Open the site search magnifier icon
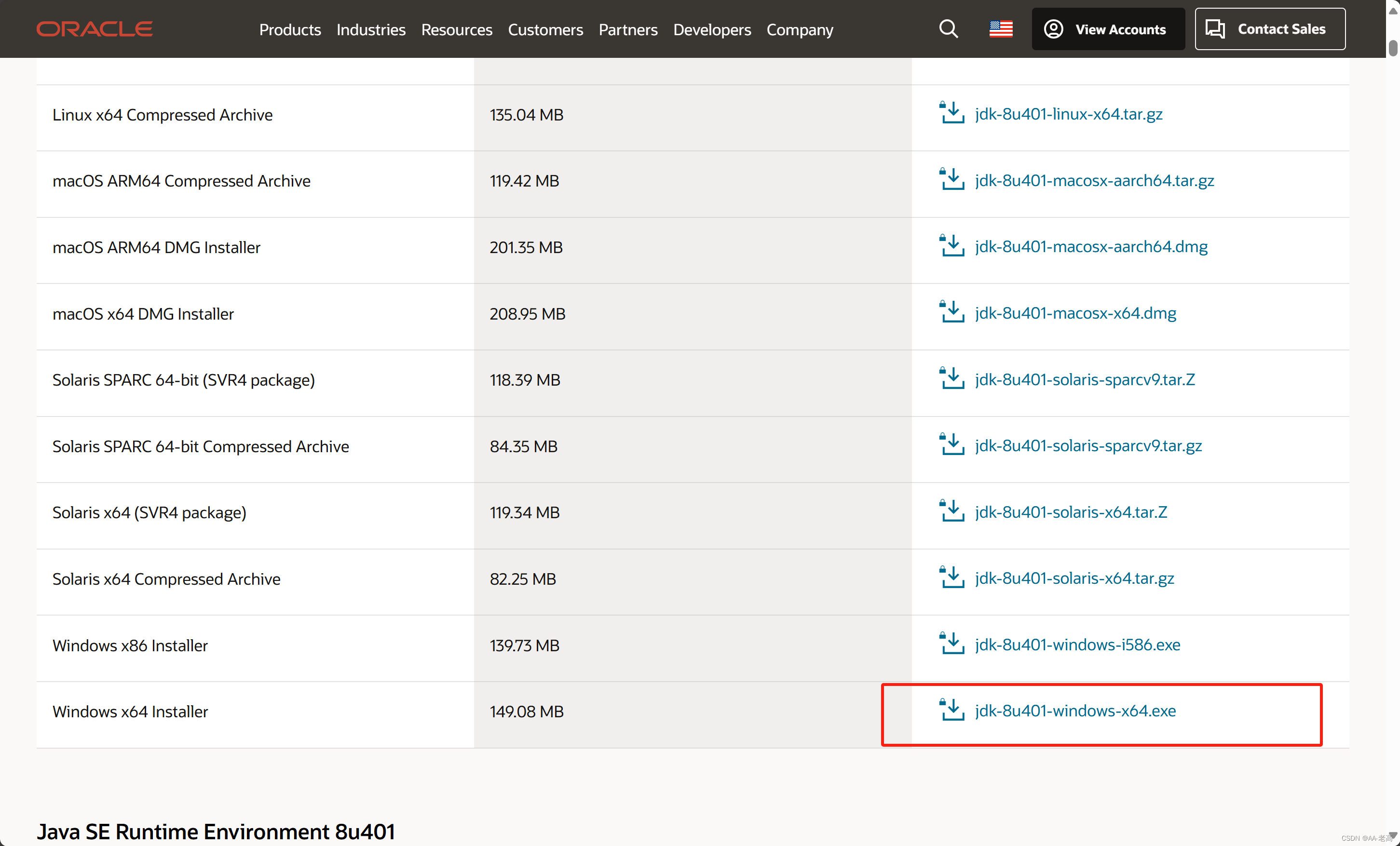 (x=948, y=29)
